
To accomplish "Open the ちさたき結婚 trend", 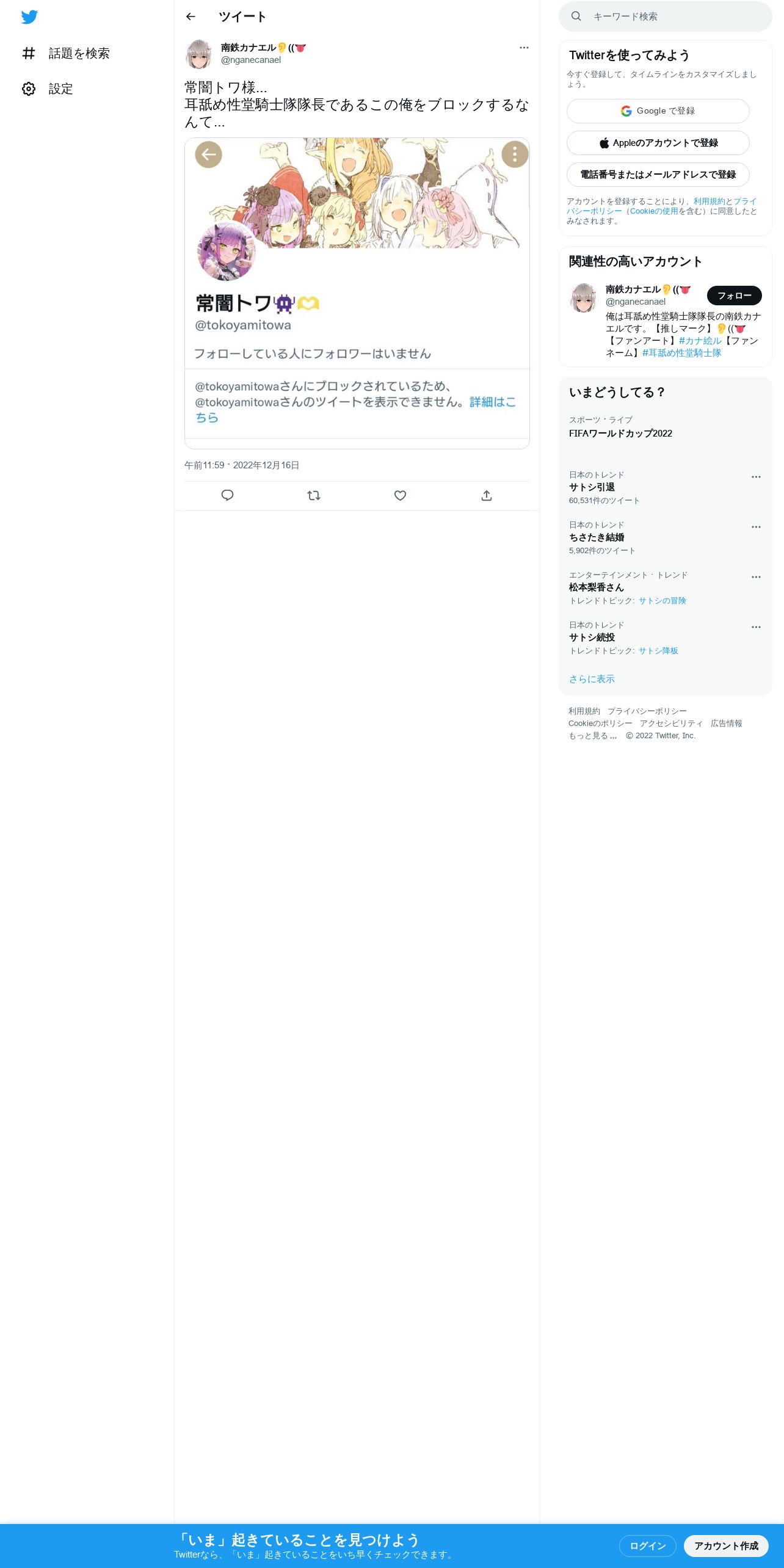I will click(x=597, y=537).
